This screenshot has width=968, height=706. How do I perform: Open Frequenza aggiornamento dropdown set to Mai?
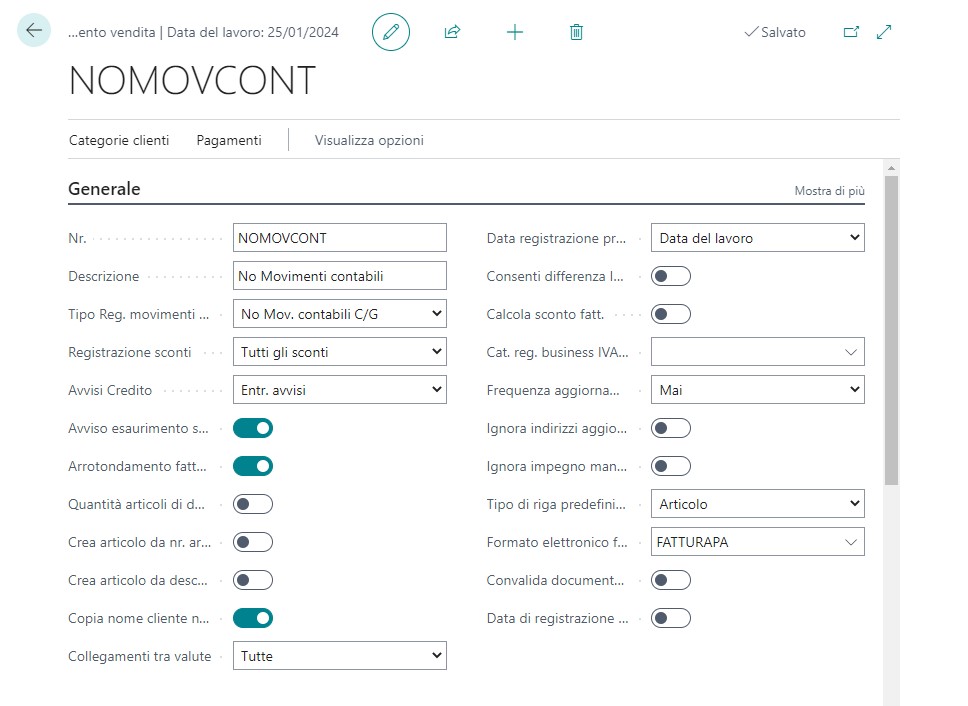757,390
